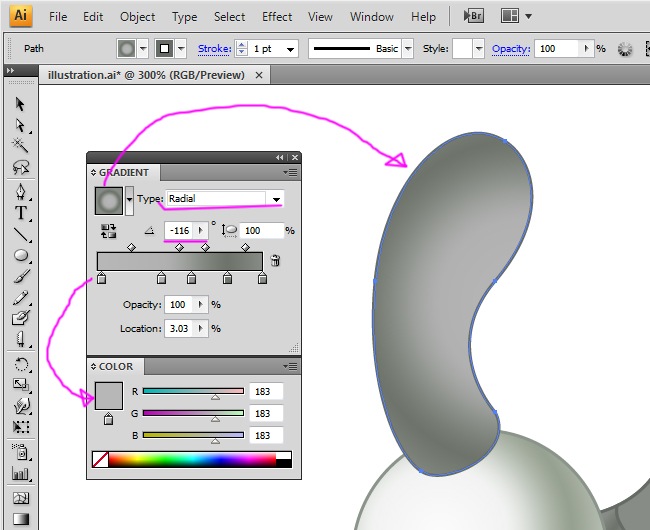Image resolution: width=650 pixels, height=530 pixels.
Task: Select the Eraser tool
Action: tap(19, 339)
